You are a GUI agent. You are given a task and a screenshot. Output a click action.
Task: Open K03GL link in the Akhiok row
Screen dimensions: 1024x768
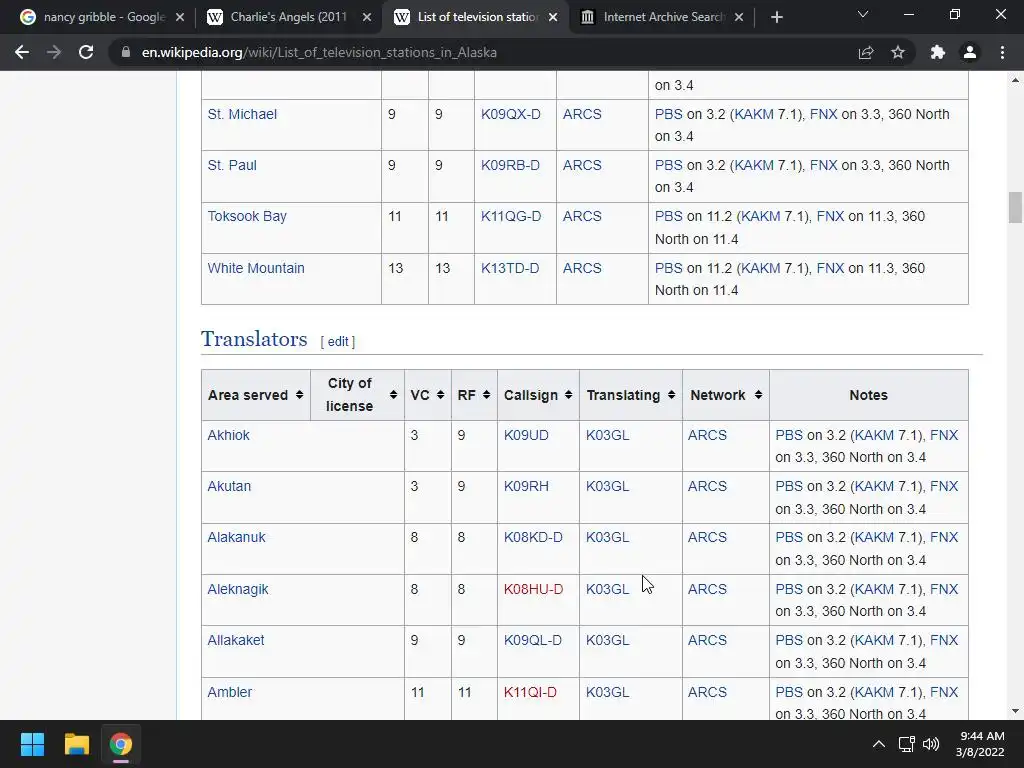(x=607, y=435)
